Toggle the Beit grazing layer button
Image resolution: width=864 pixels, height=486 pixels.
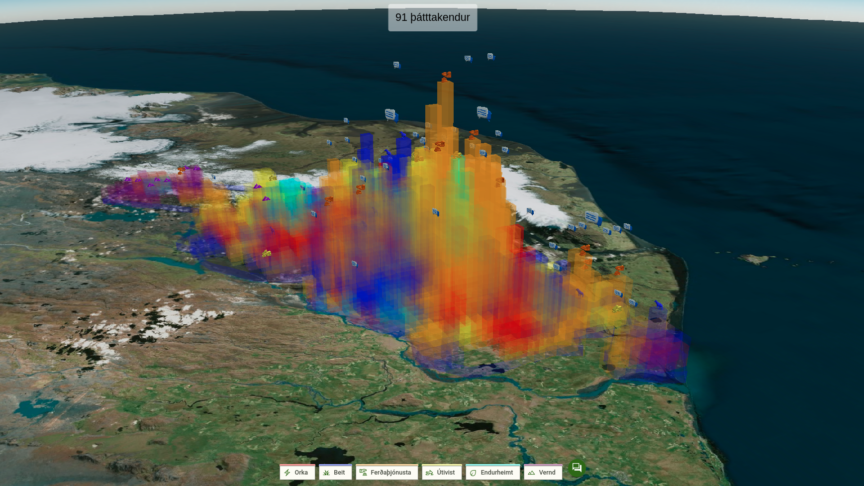(x=335, y=472)
